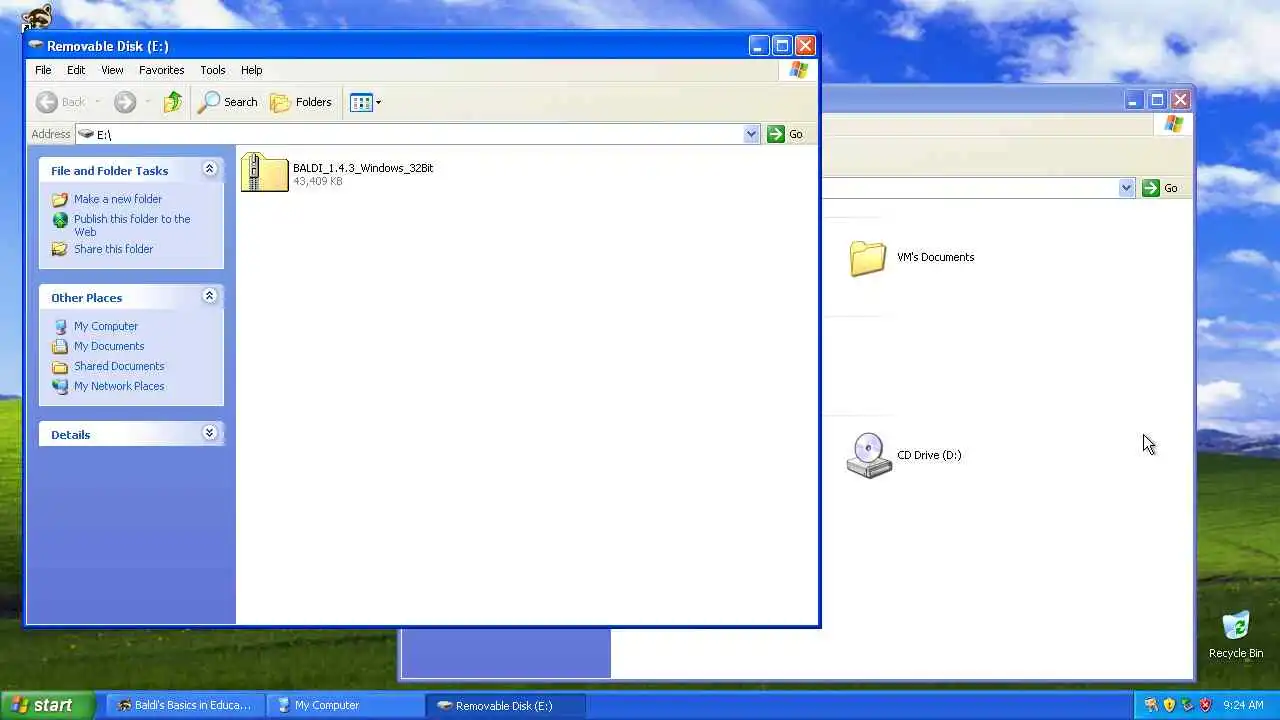
Task: Open the Forward history dropdown arrow
Action: [147, 102]
